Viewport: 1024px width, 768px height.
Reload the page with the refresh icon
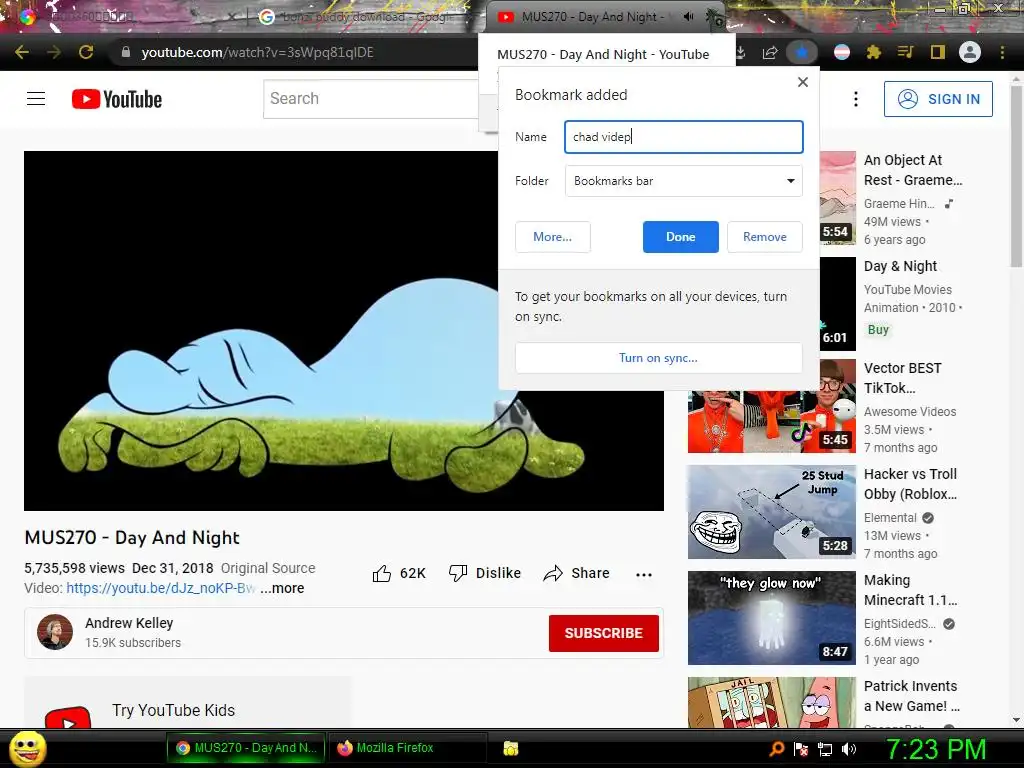pos(86,52)
